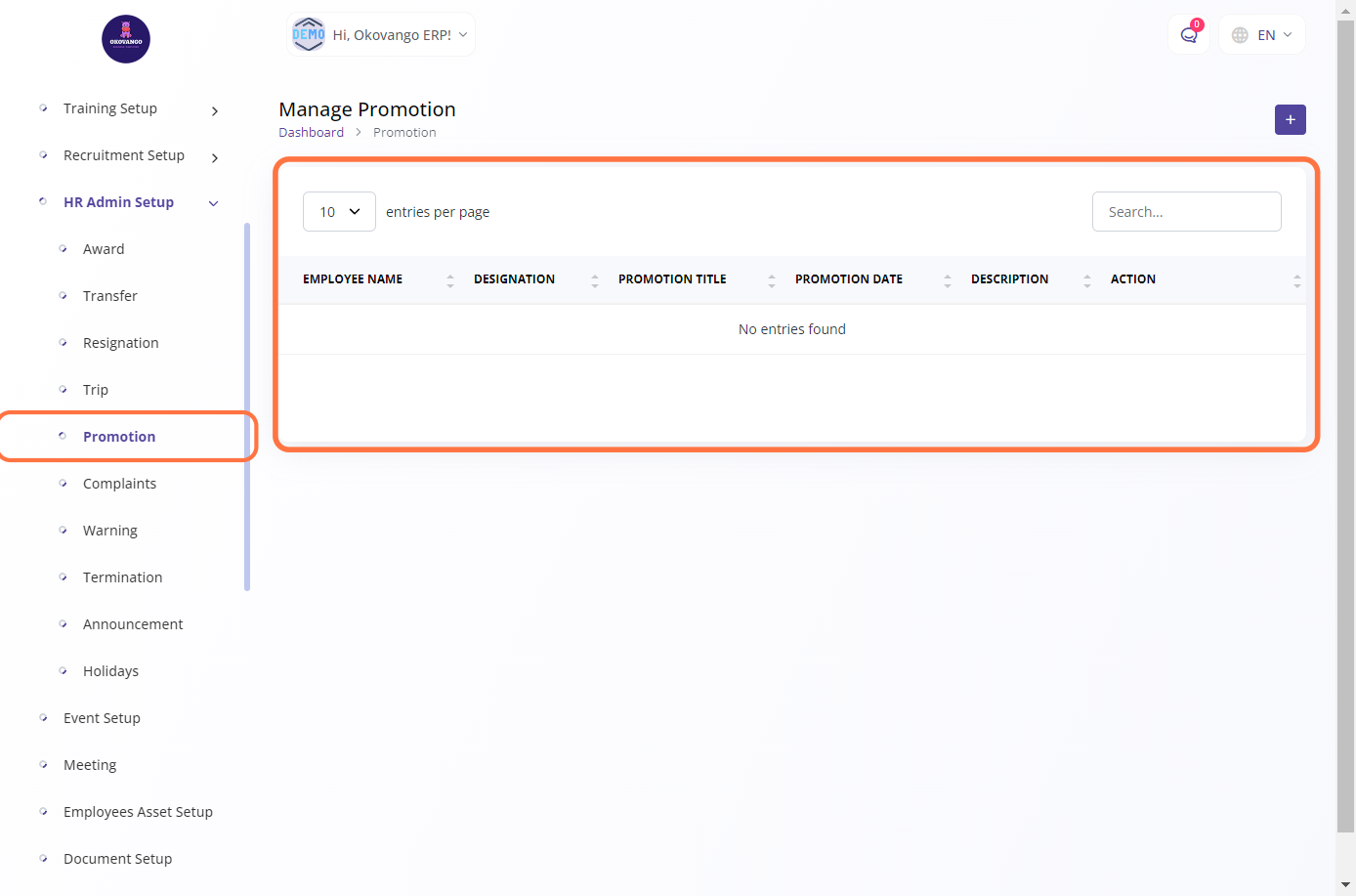Sort by Promotion Title column arrows
This screenshot has height=896, width=1356.
(x=771, y=280)
